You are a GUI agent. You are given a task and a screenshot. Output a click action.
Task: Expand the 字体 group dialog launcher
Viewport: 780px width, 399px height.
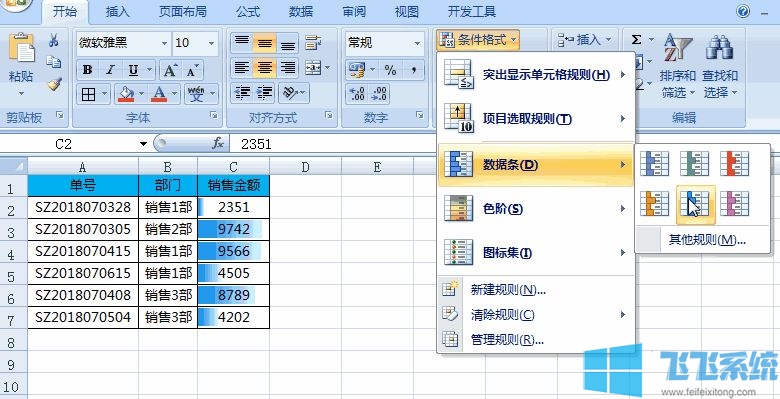pos(214,115)
